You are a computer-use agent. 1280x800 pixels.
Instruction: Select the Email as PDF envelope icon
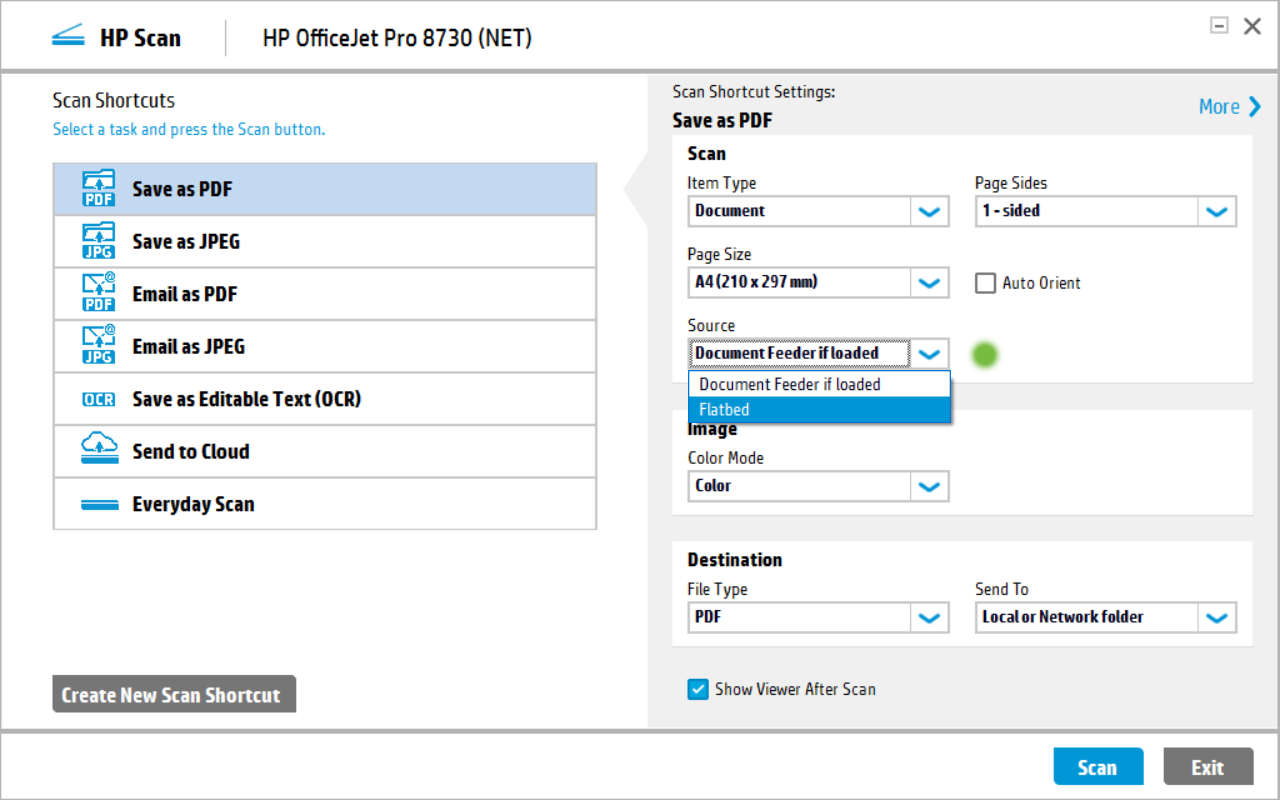click(x=97, y=293)
